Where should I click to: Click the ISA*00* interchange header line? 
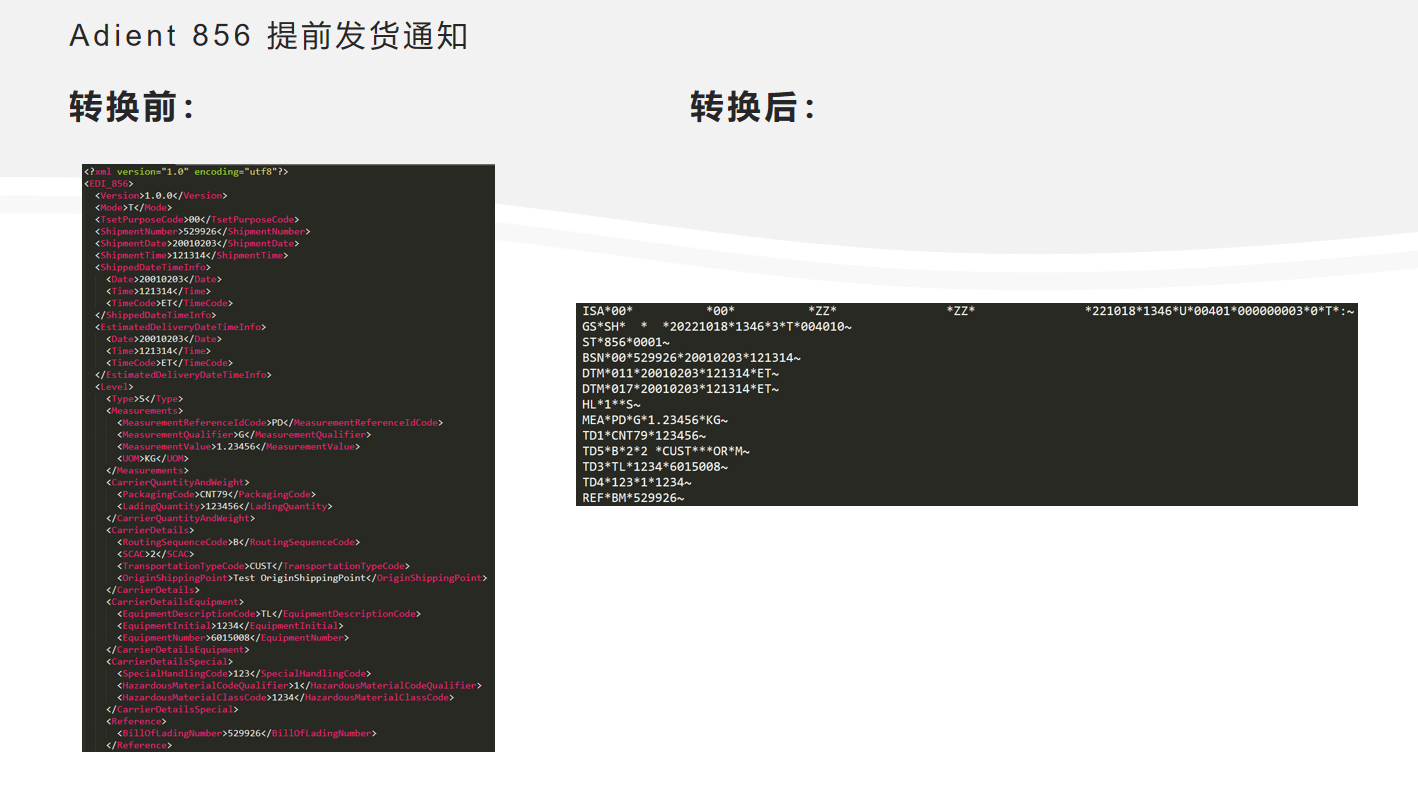point(969,312)
